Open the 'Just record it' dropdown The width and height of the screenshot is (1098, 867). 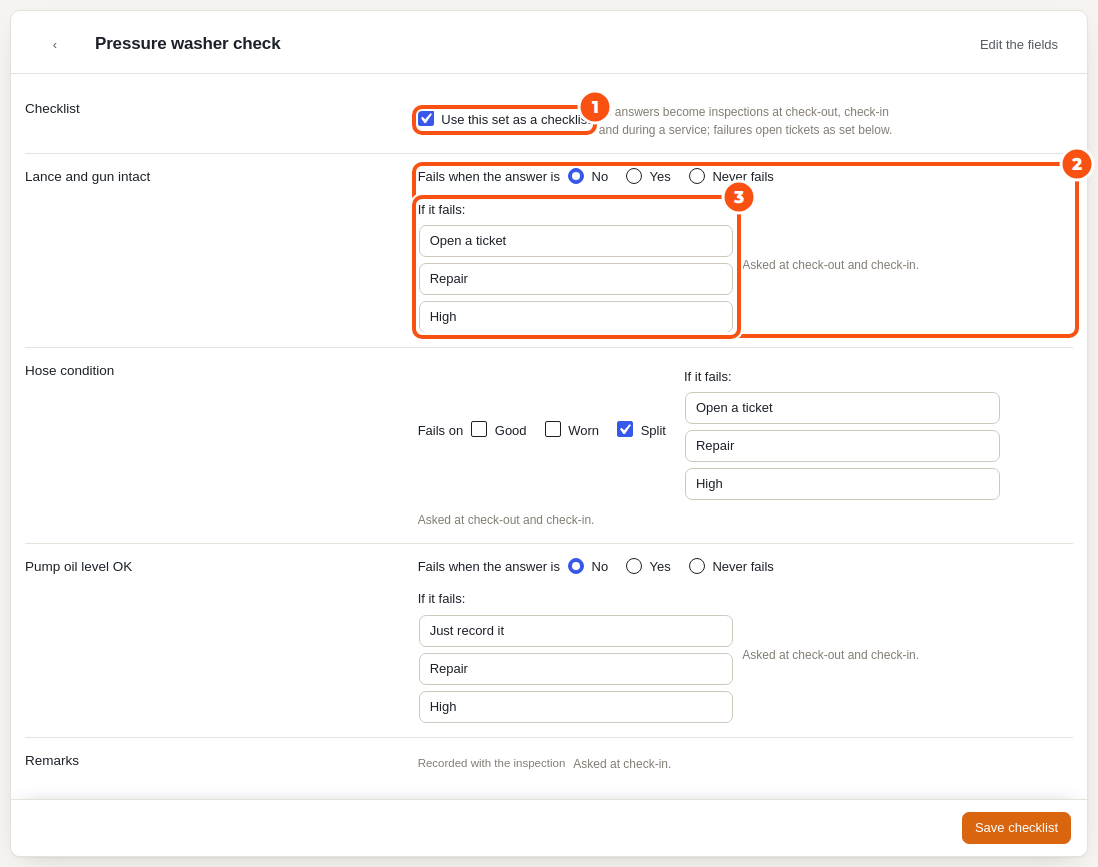click(x=576, y=631)
